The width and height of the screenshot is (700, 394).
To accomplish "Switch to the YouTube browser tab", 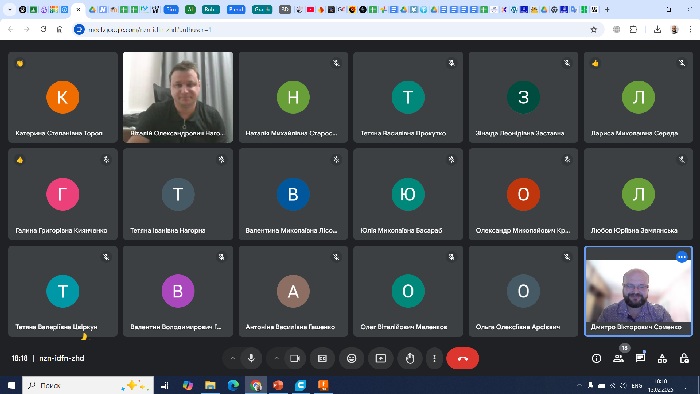I will (310, 9).
